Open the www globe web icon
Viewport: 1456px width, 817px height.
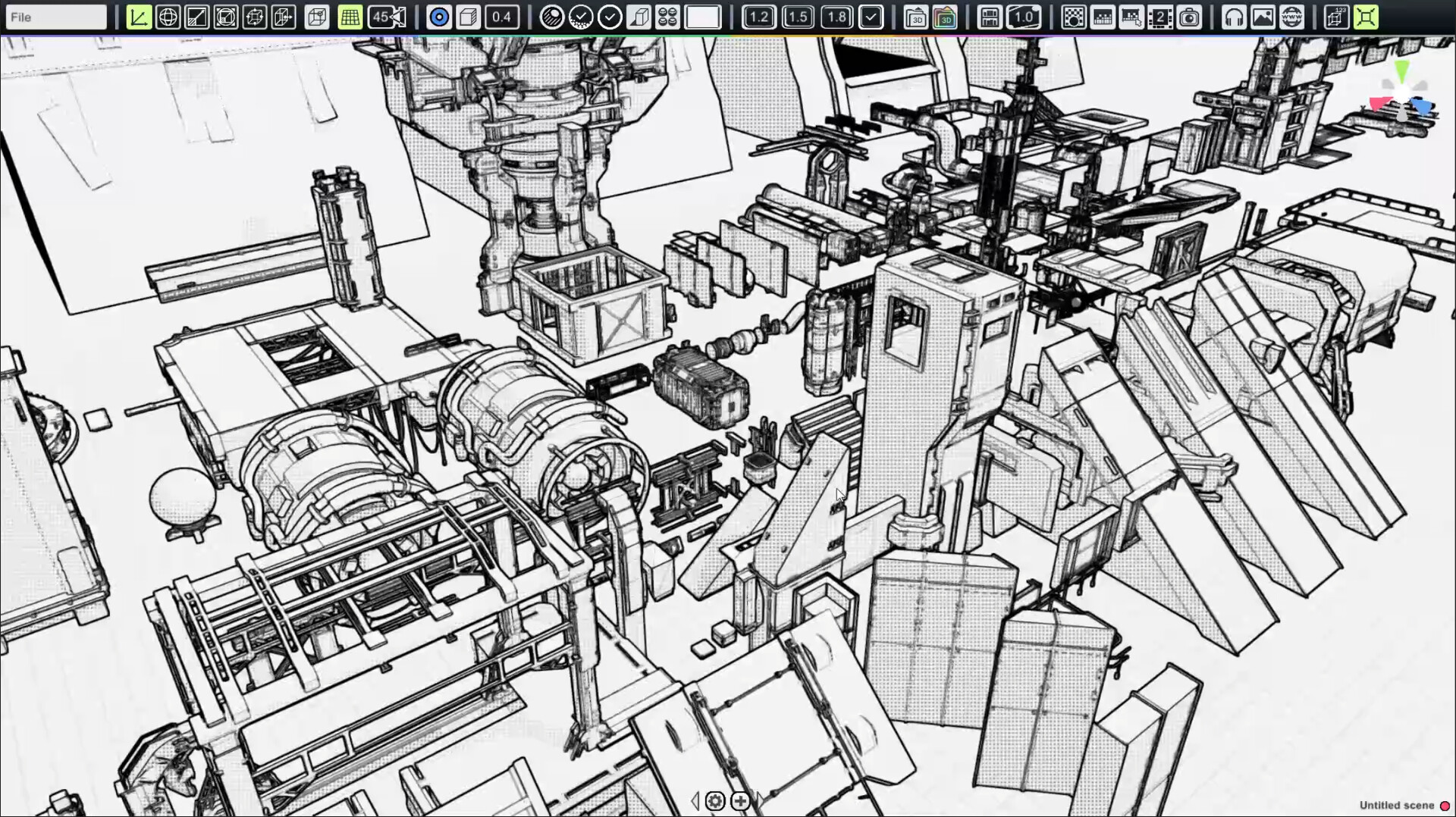pos(1291,17)
